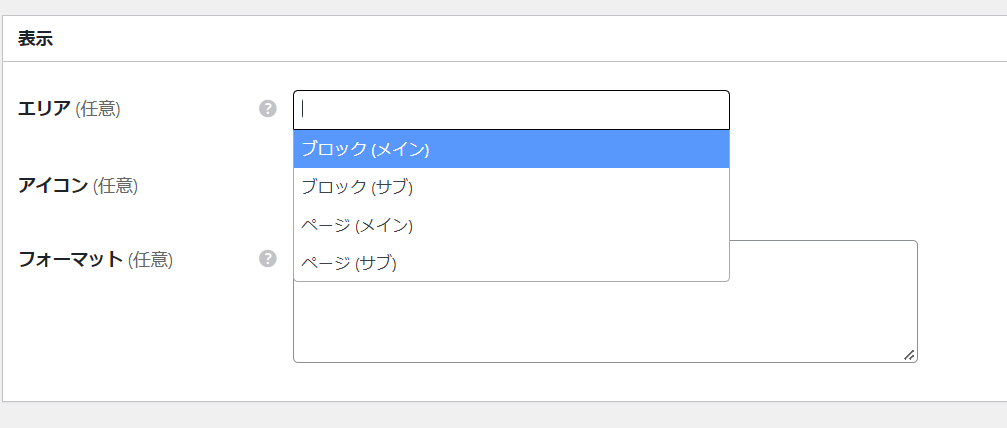Click the フォーマット field label
The image size is (1007, 428).
[x=70, y=260]
